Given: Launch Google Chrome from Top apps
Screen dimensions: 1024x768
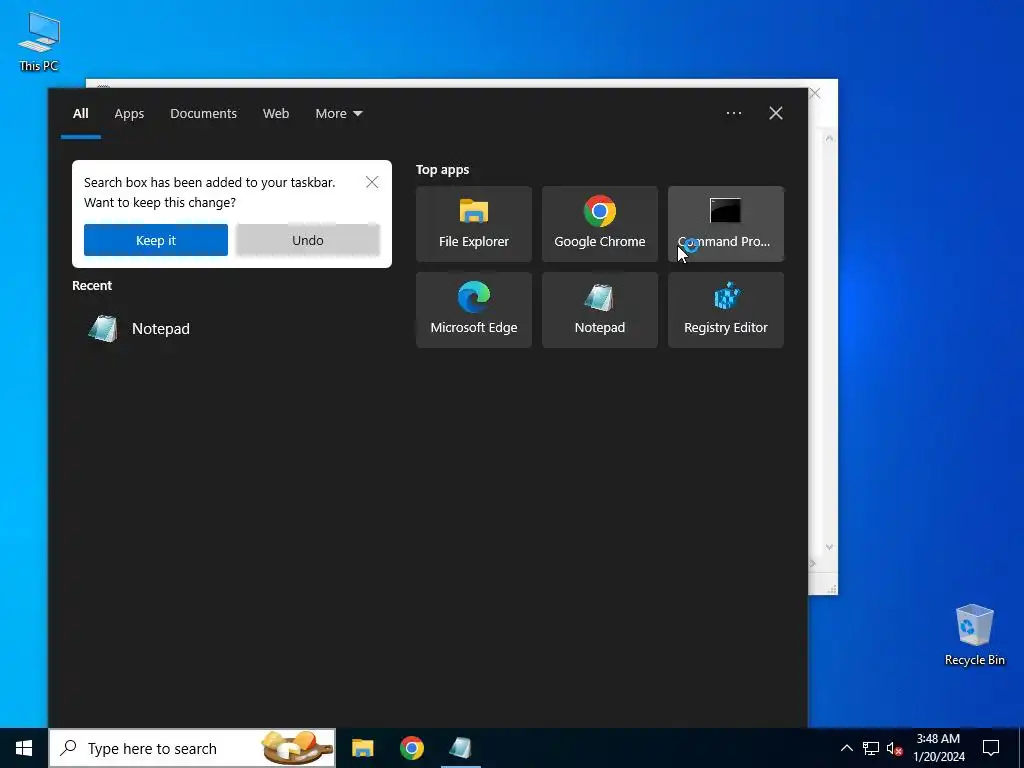Looking at the screenshot, I should pyautogui.click(x=600, y=224).
